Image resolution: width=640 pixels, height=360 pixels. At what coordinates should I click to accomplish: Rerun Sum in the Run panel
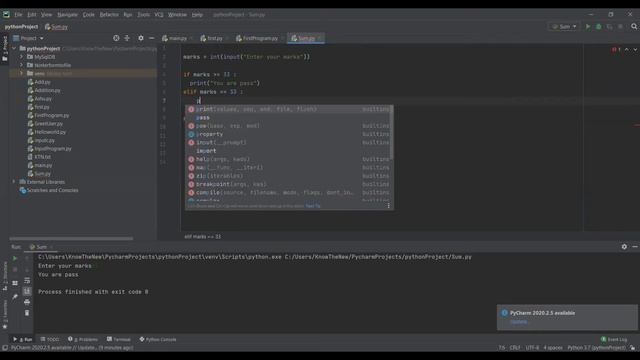(15, 258)
